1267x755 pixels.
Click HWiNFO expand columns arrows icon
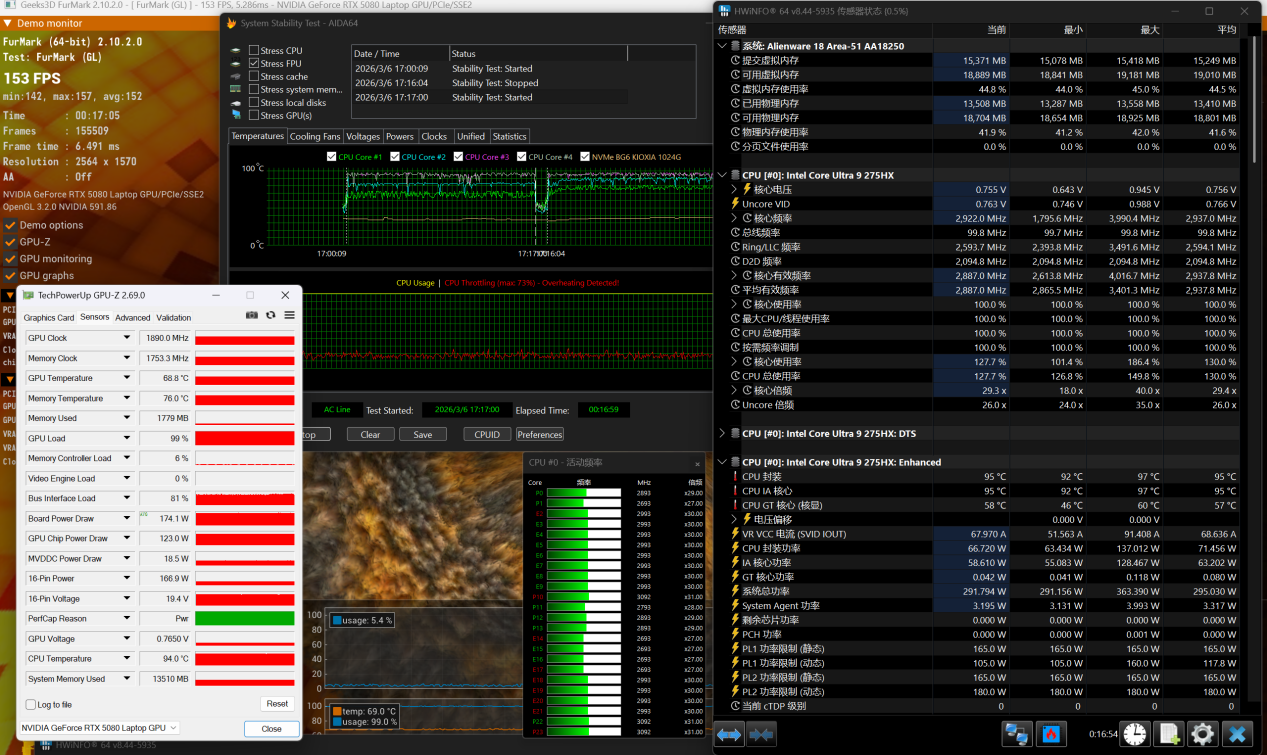coord(729,735)
